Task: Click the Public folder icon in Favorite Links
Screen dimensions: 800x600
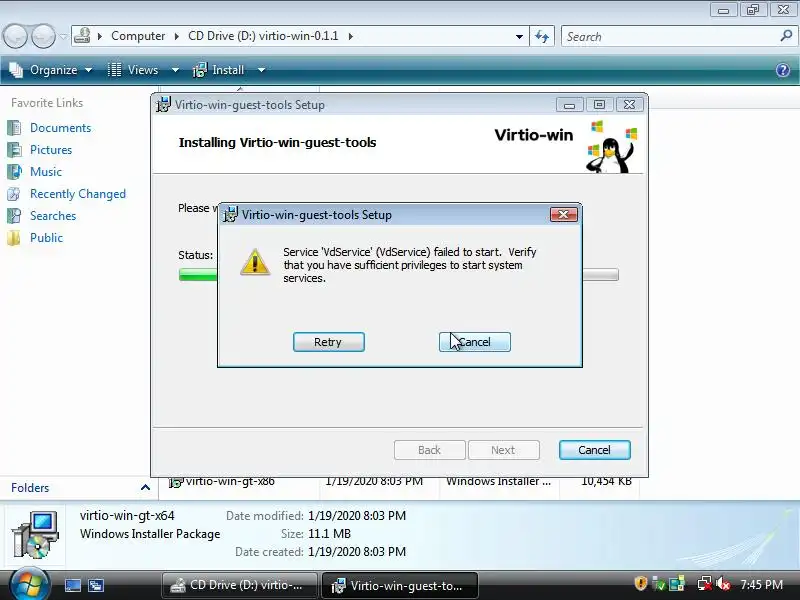Action: coord(14,238)
